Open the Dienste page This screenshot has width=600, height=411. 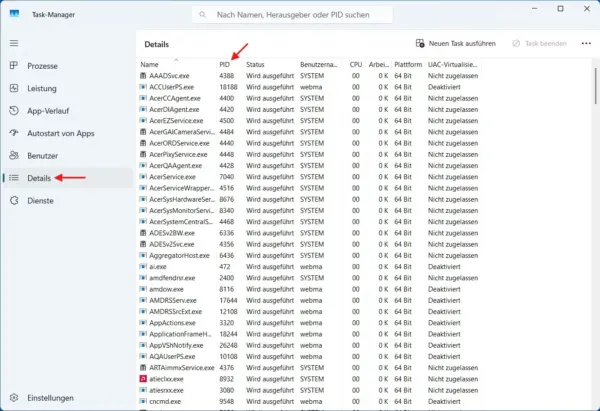68,201
